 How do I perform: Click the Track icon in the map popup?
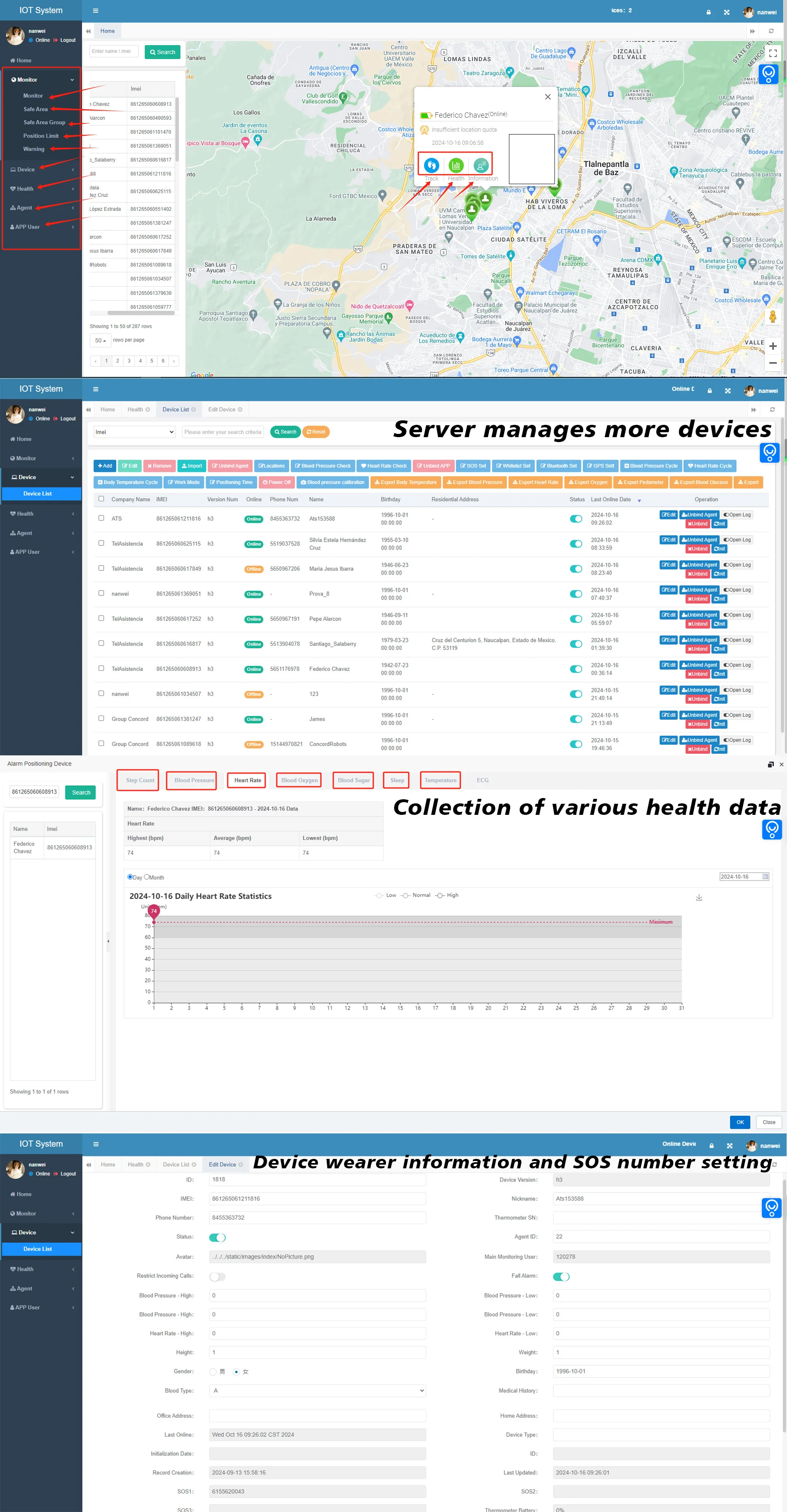coord(431,165)
